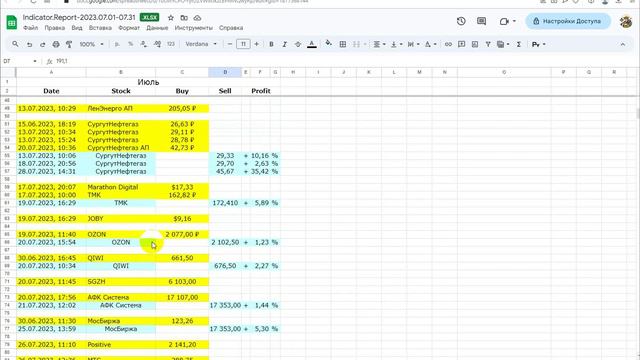Open the account avatar
640x360 pixels.
626,21
